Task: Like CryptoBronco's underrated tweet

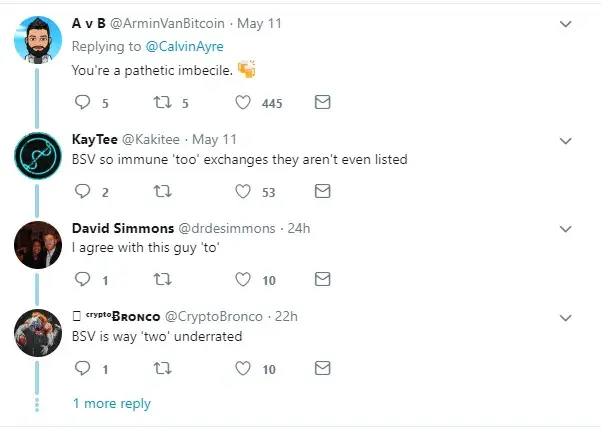Action: click(x=242, y=369)
